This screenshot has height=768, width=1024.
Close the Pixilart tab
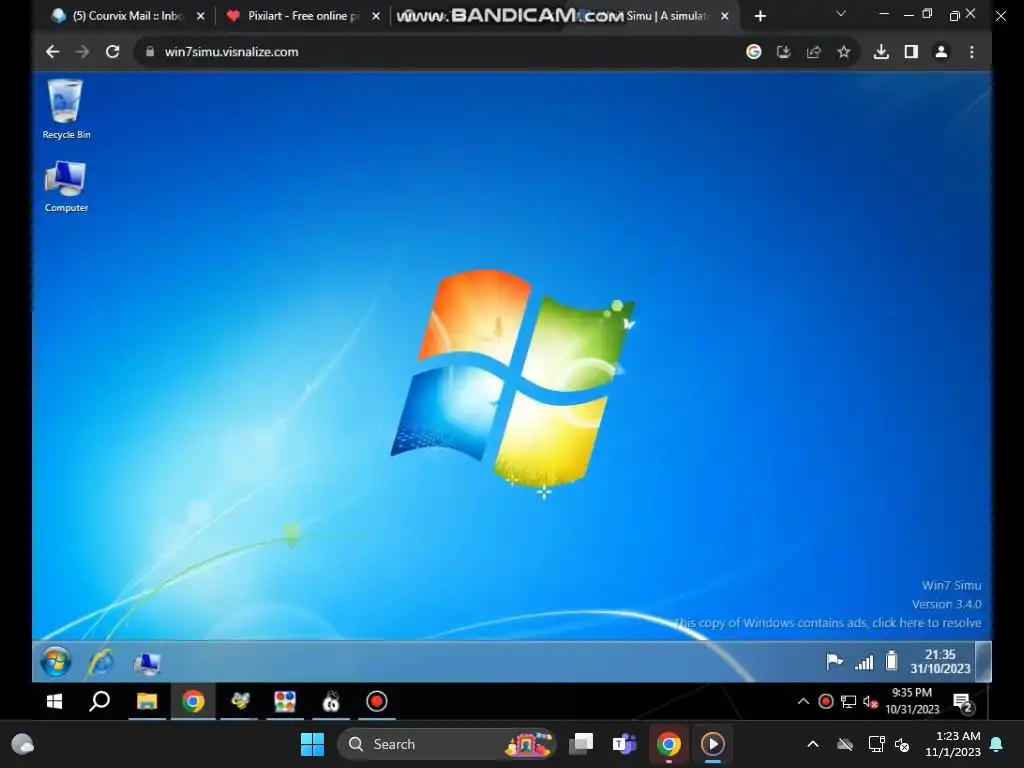point(376,16)
